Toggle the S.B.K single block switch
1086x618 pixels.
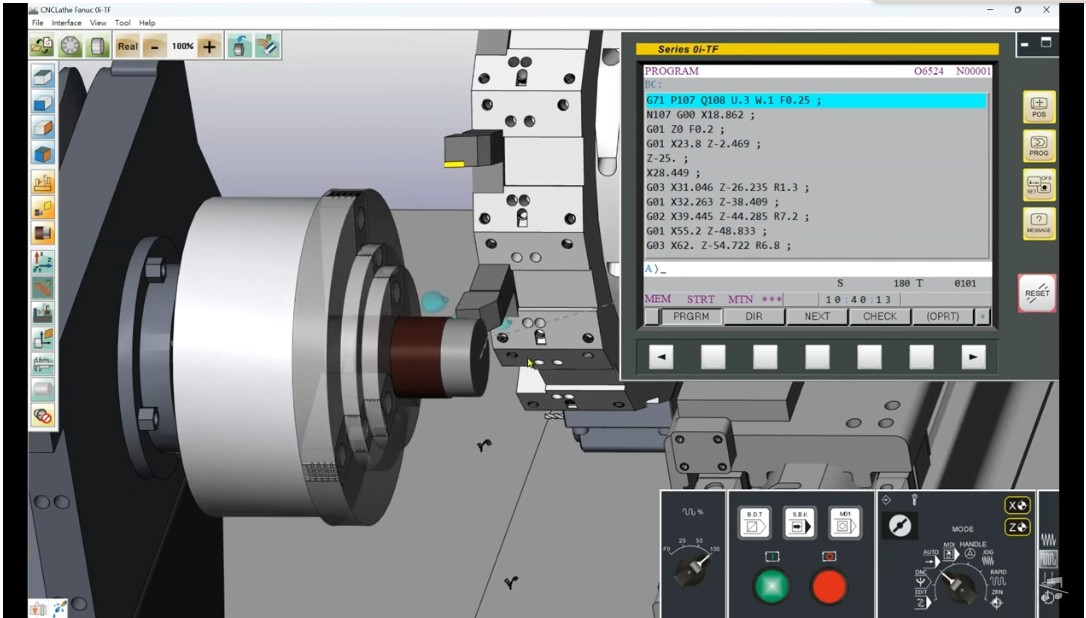[x=799, y=522]
